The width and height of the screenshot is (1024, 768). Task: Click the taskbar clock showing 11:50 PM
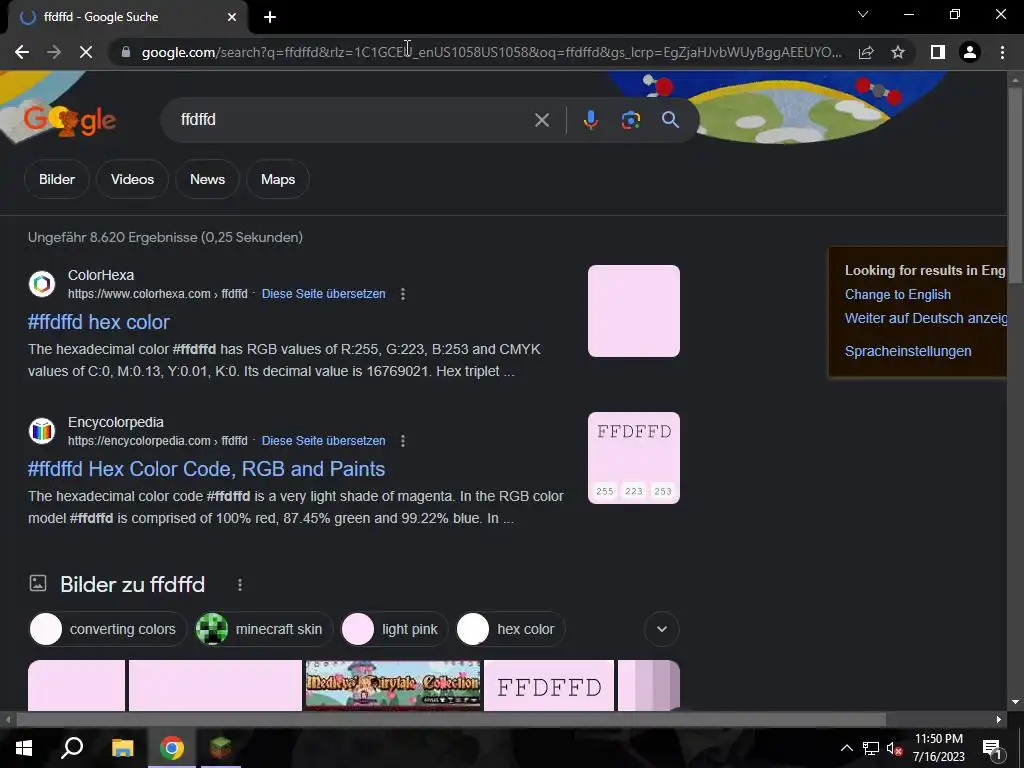coord(938,748)
